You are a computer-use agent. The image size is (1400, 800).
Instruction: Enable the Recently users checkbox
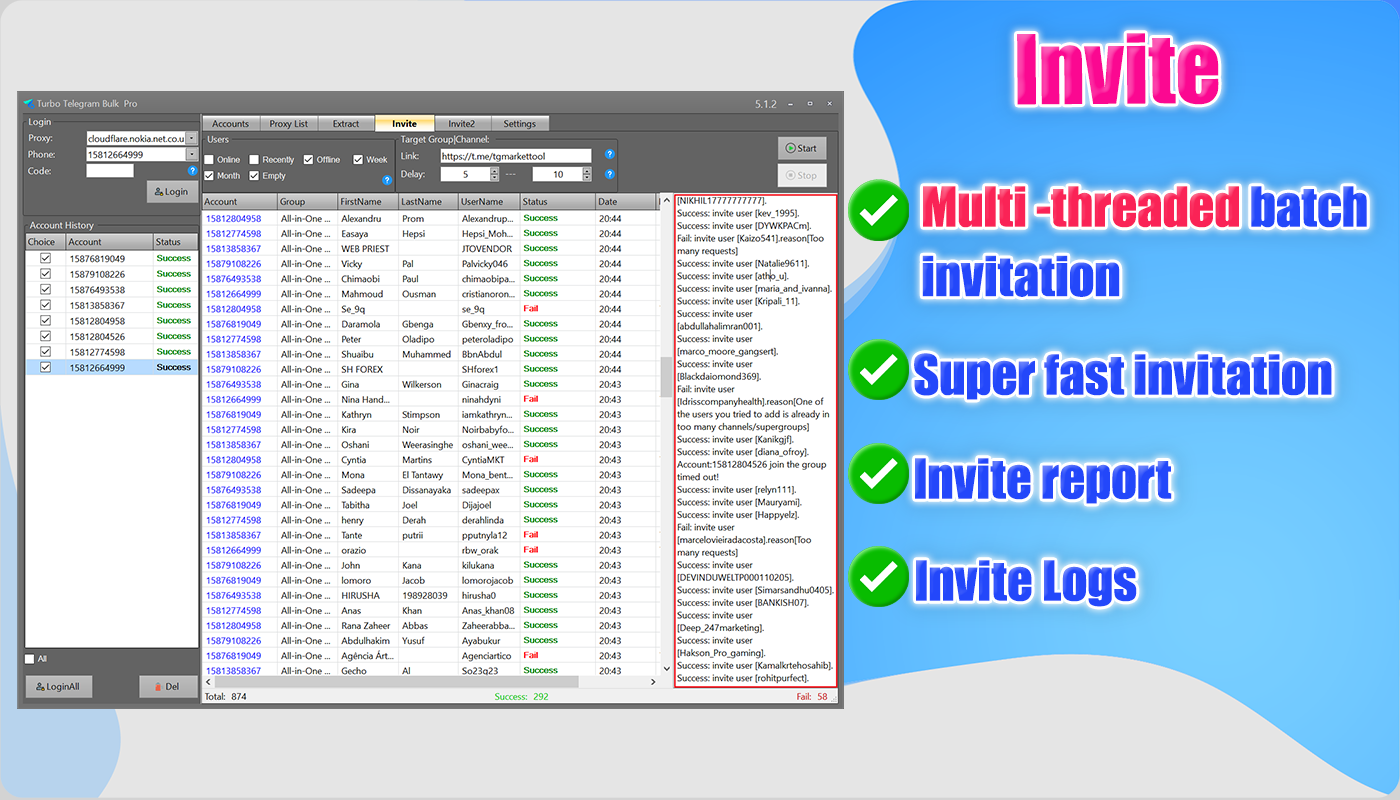tap(254, 160)
